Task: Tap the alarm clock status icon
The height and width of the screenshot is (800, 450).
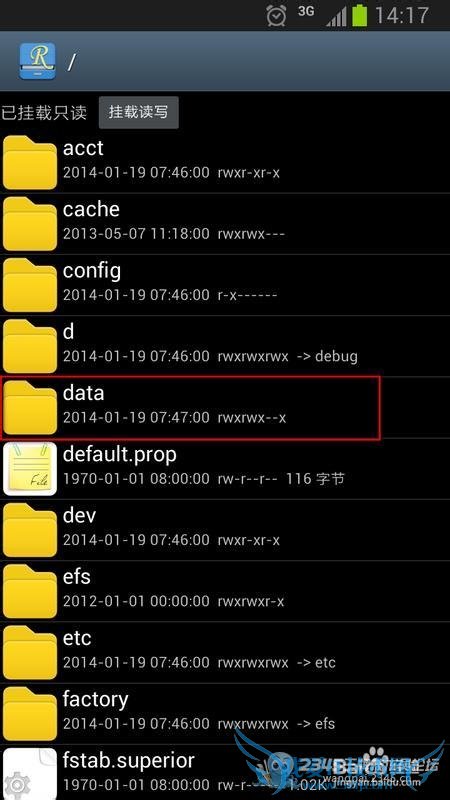Action: pos(276,15)
